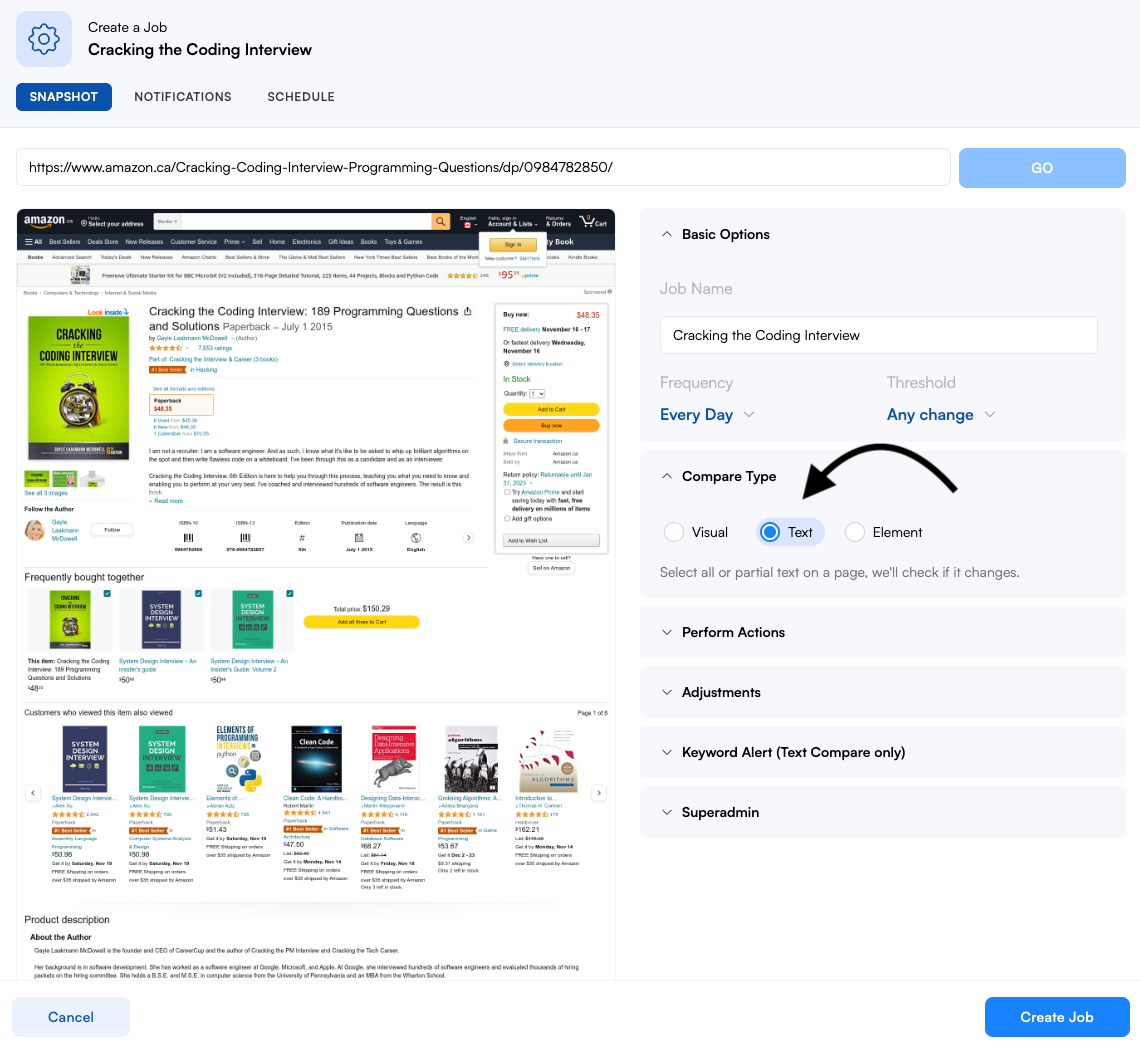This screenshot has height=1047, width=1140.
Task: Click the Compare Type chevron icon
Action: click(x=667, y=476)
